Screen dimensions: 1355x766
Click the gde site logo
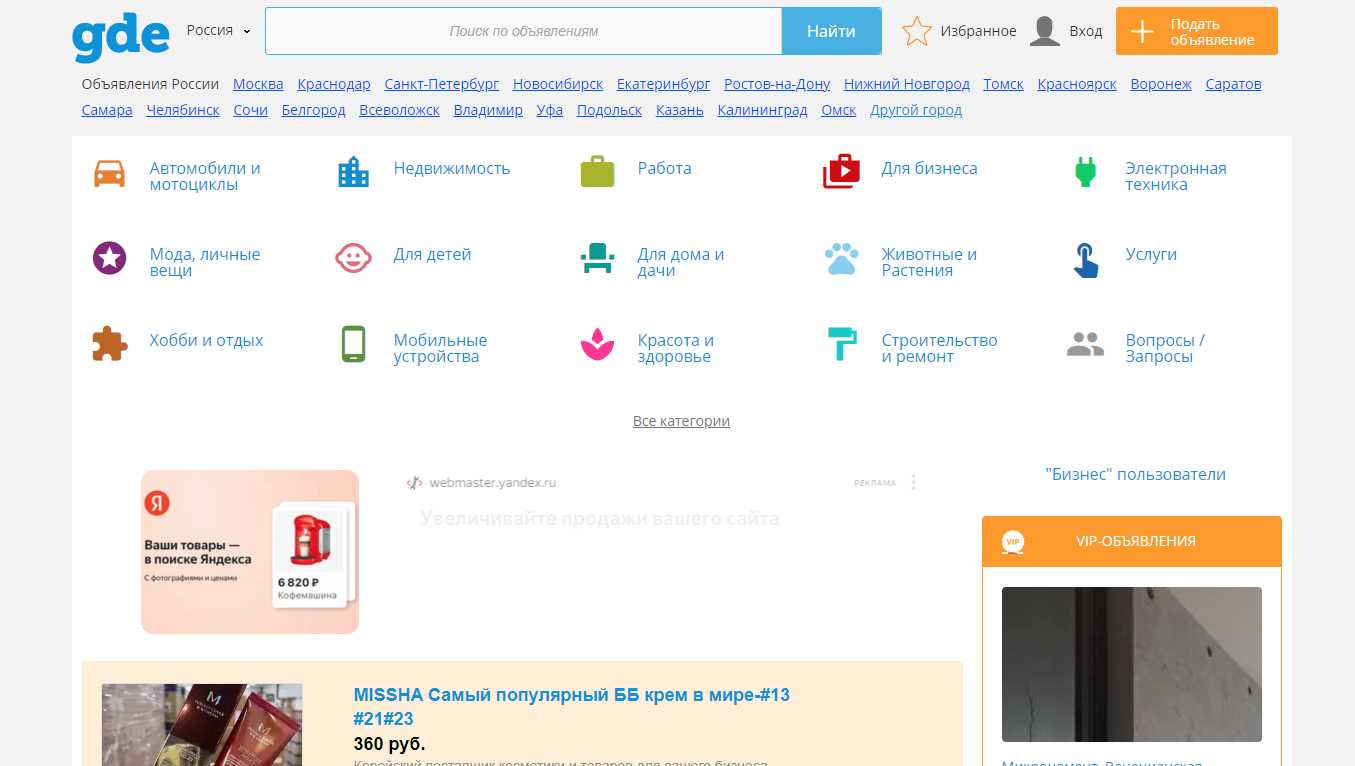[x=120, y=36]
